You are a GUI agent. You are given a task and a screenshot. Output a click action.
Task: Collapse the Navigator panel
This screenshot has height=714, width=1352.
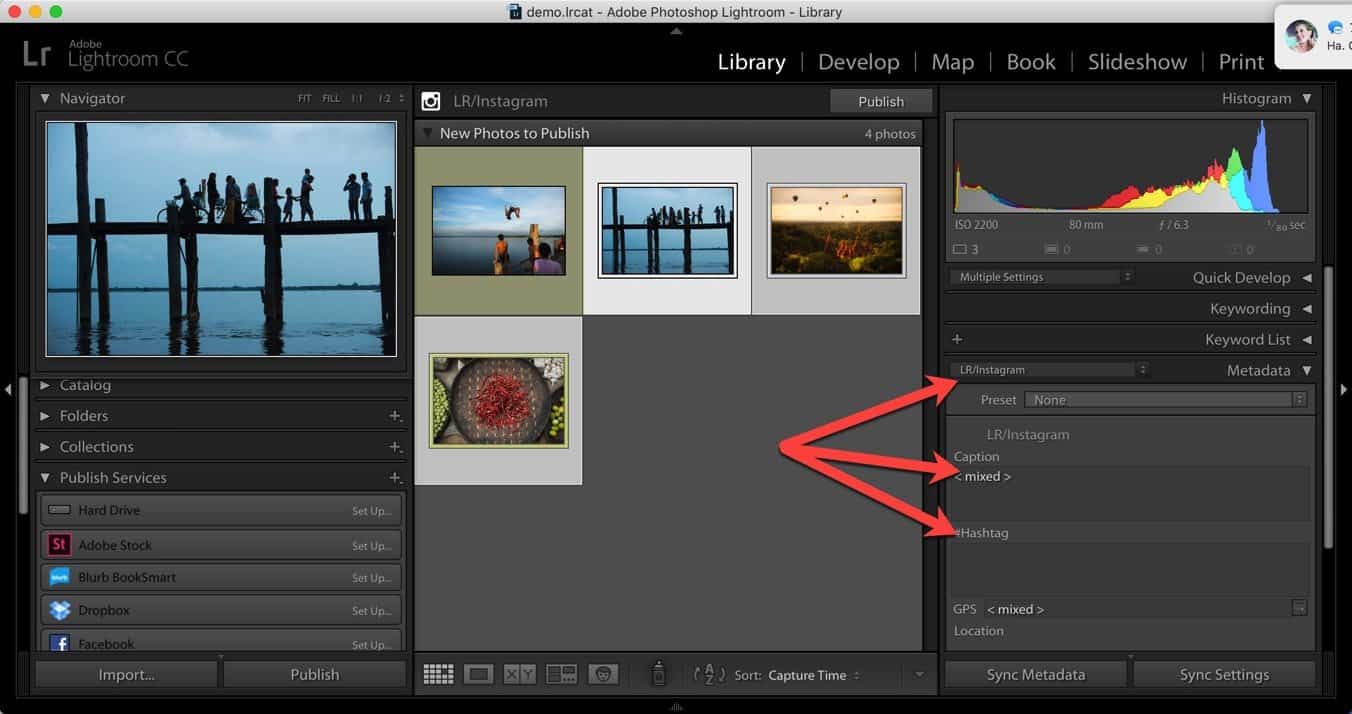45,98
